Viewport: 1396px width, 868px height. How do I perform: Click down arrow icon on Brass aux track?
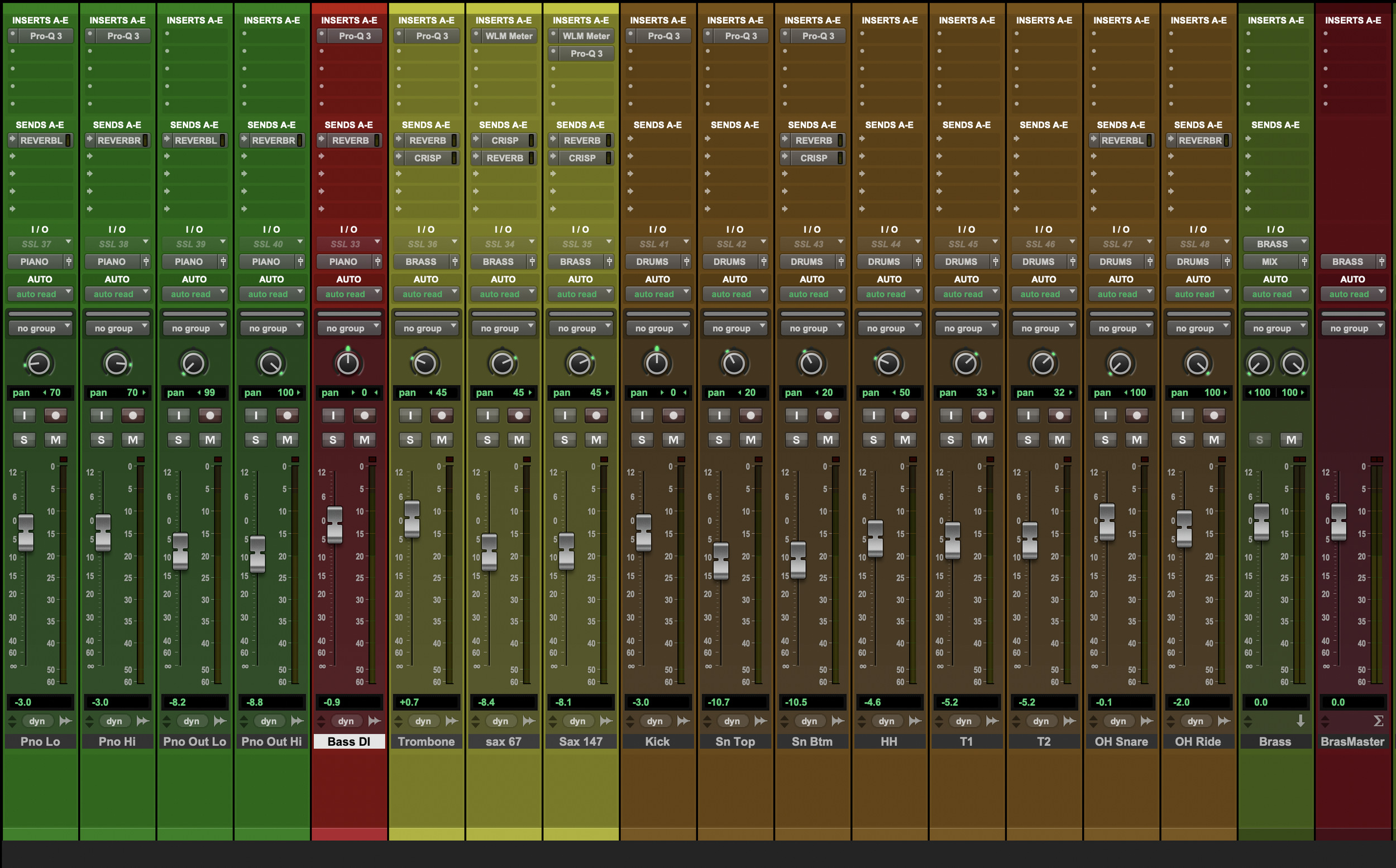[1301, 721]
